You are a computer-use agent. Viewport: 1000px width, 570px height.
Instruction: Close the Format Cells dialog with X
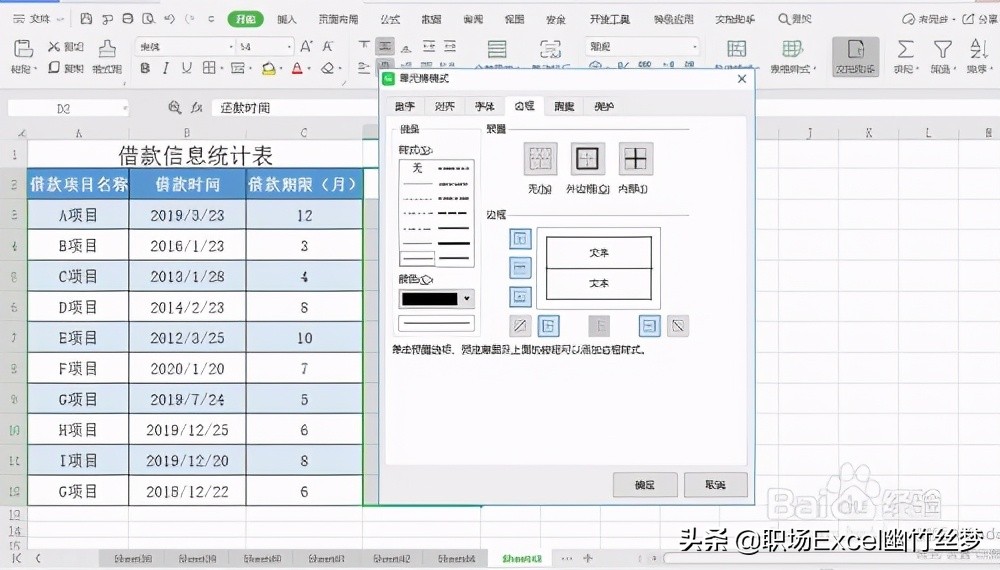742,78
